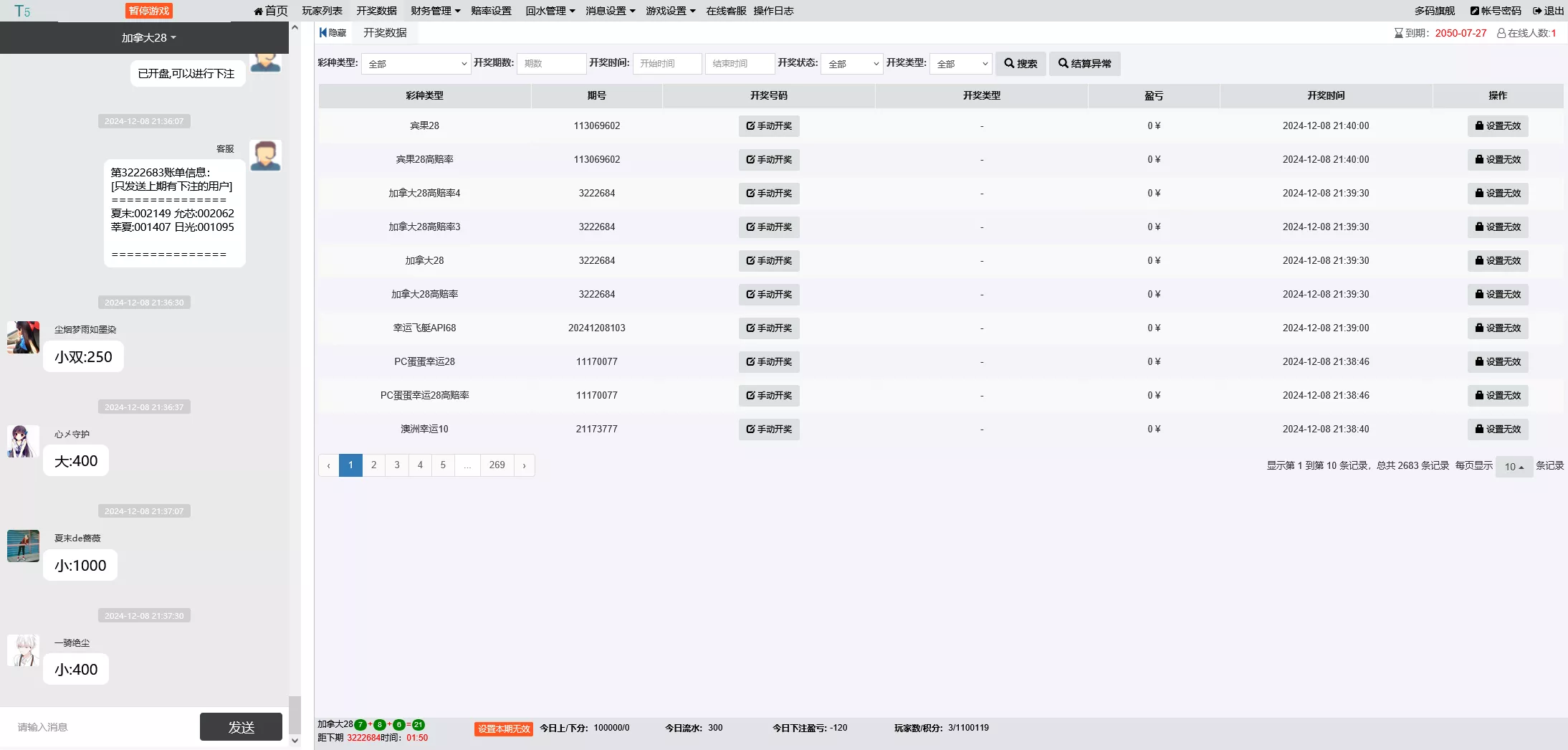Click the 客服 avatar in chat
This screenshot has height=750, width=1568.
(x=265, y=156)
